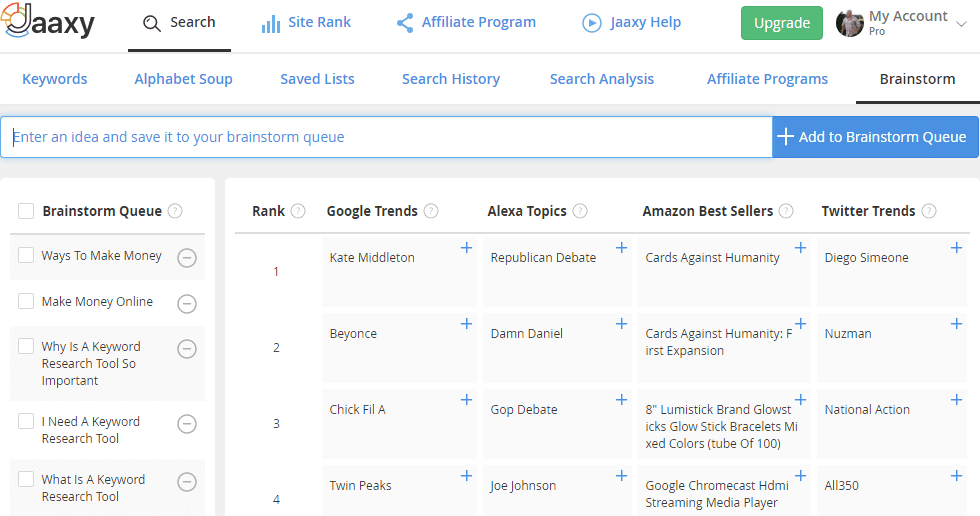Click plus icon next to Republican Debate

(x=621, y=248)
